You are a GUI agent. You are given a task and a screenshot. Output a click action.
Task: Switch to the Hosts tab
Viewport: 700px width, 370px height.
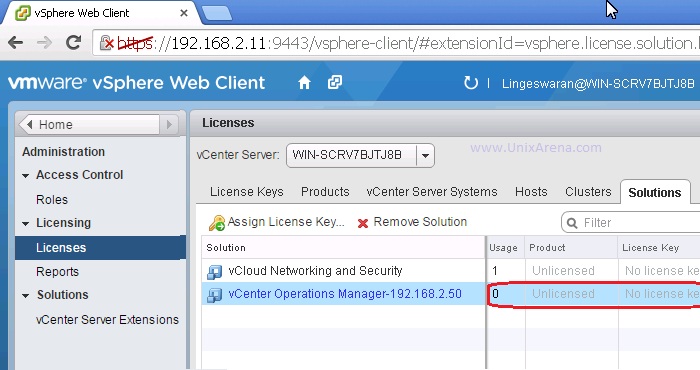(x=531, y=192)
